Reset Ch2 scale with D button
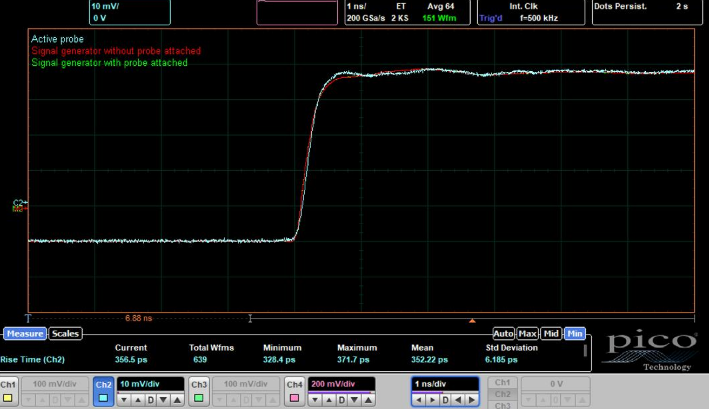Screen dimensions: 709x409 pos(151,400)
